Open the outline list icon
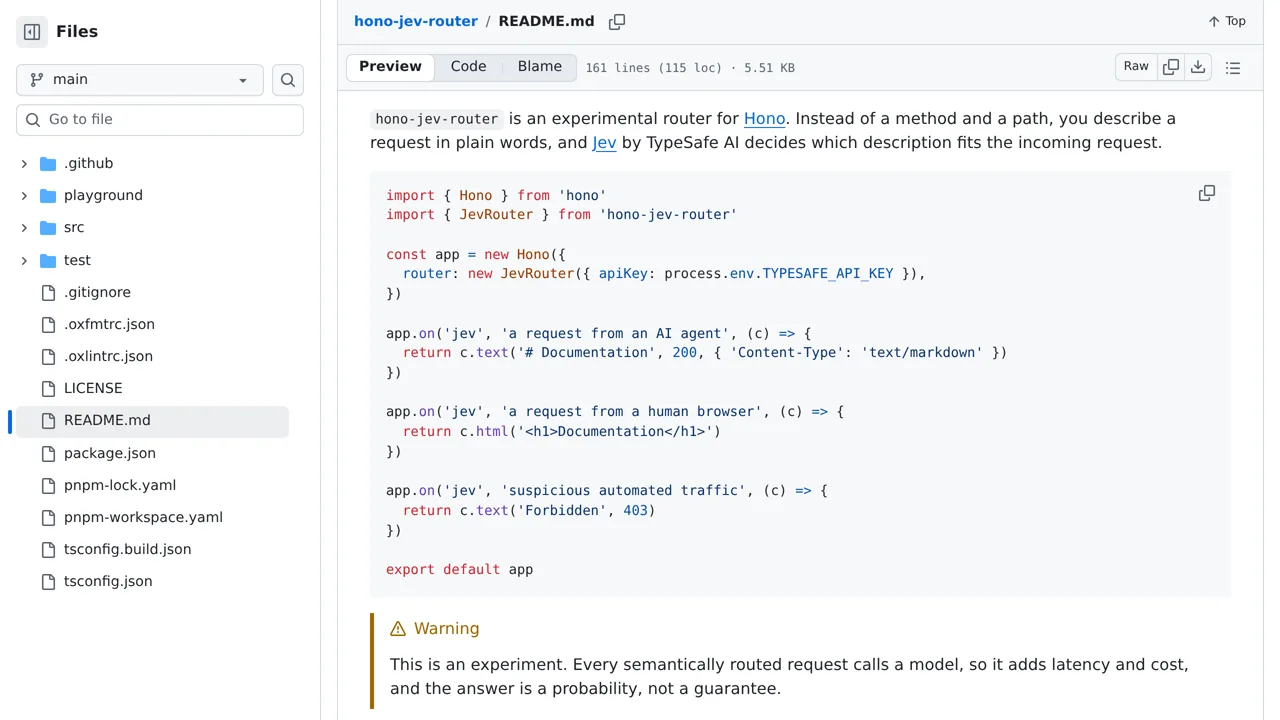 (x=1233, y=68)
